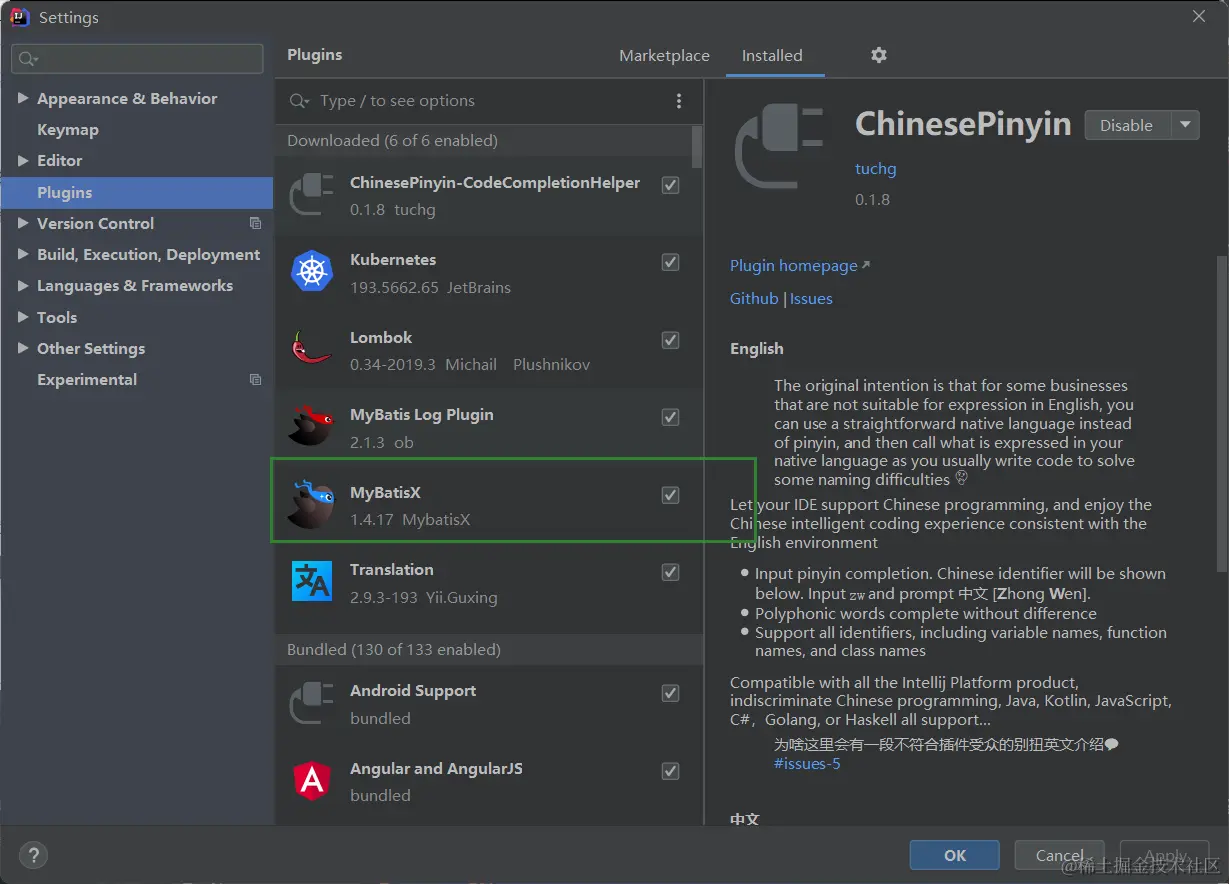The width and height of the screenshot is (1229, 884).
Task: Open the plugins gear settings menu
Action: 879,55
